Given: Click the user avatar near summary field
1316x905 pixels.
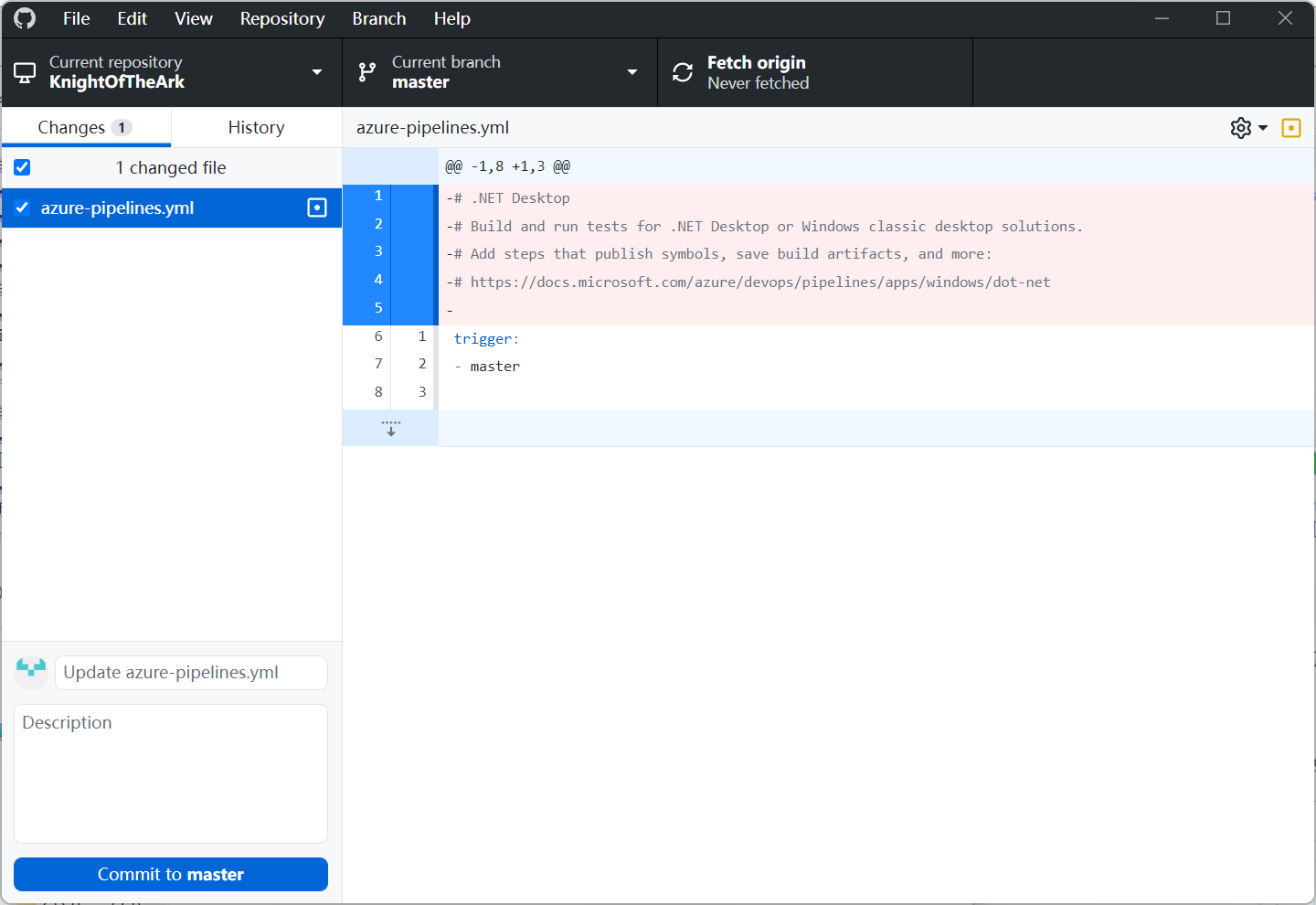Looking at the screenshot, I should click(31, 672).
